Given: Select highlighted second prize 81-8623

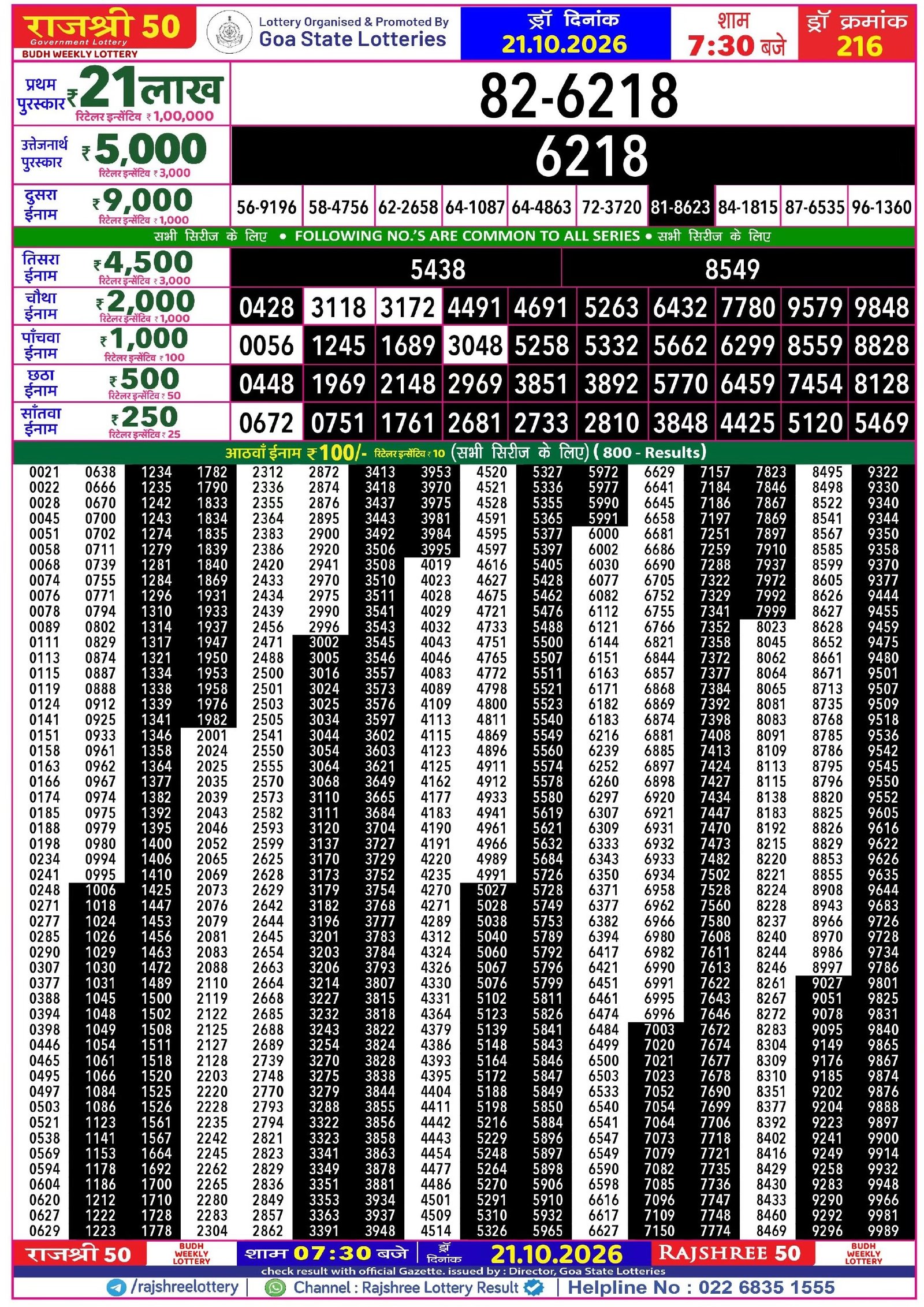Looking at the screenshot, I should [680, 207].
